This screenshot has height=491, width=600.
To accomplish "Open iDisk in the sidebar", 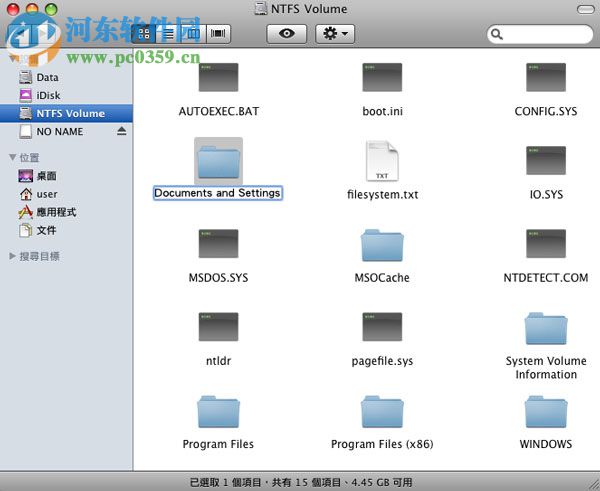I will tap(67, 95).
